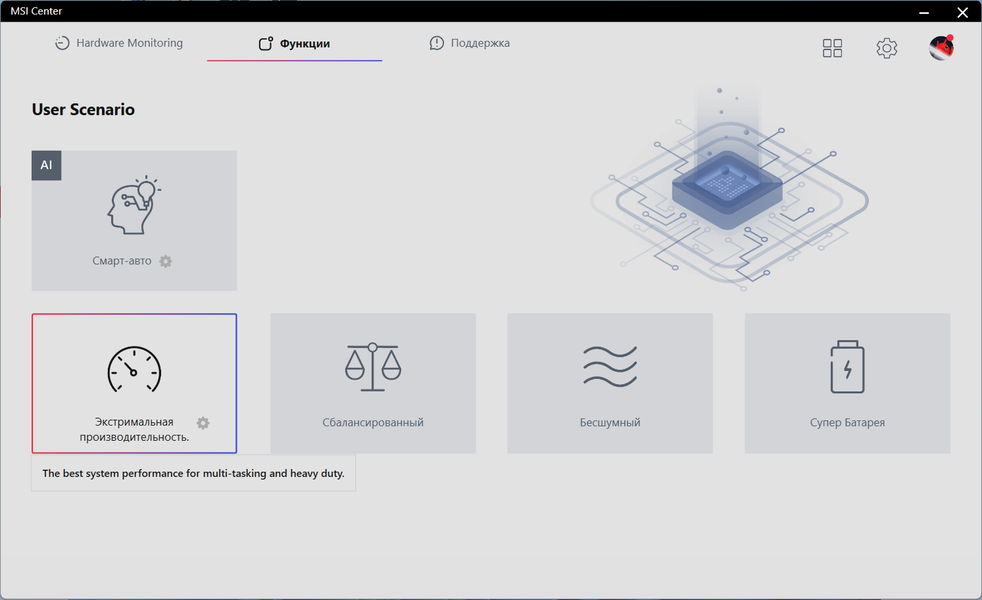Image resolution: width=982 pixels, height=600 pixels.
Task: Open the Hardware Monitoring tab
Action: click(119, 43)
